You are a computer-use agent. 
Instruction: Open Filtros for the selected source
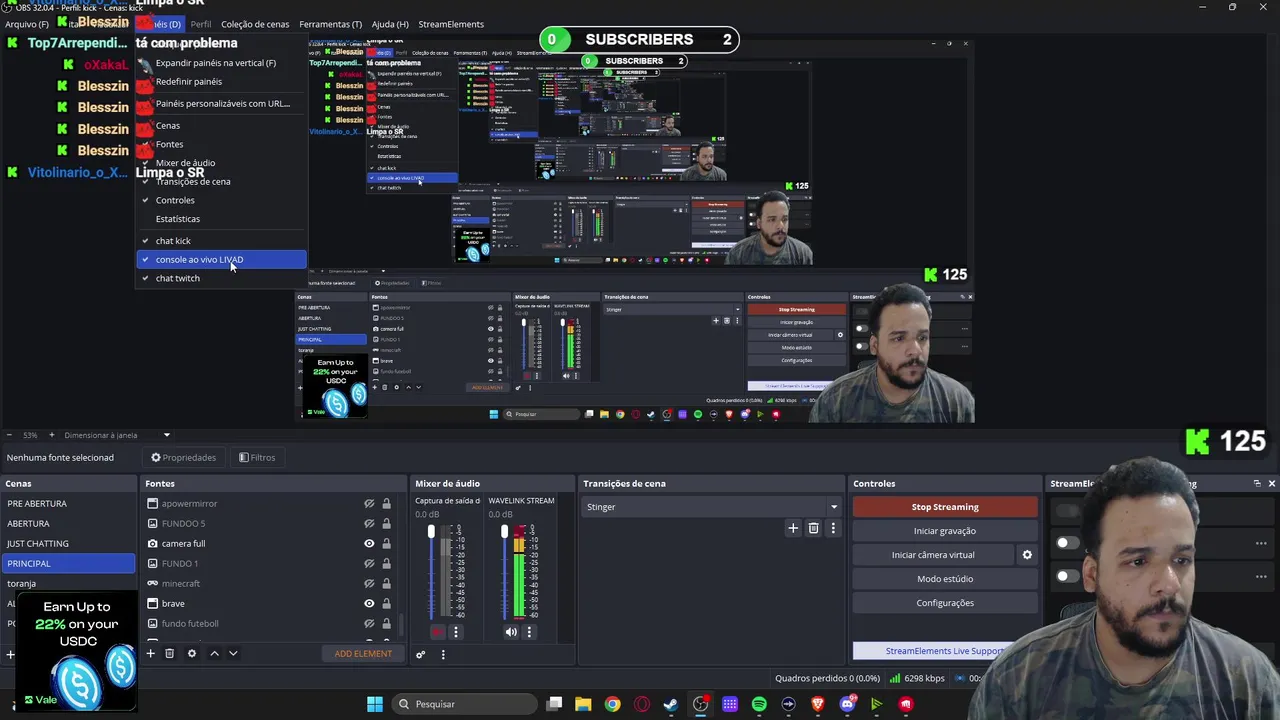tap(257, 458)
